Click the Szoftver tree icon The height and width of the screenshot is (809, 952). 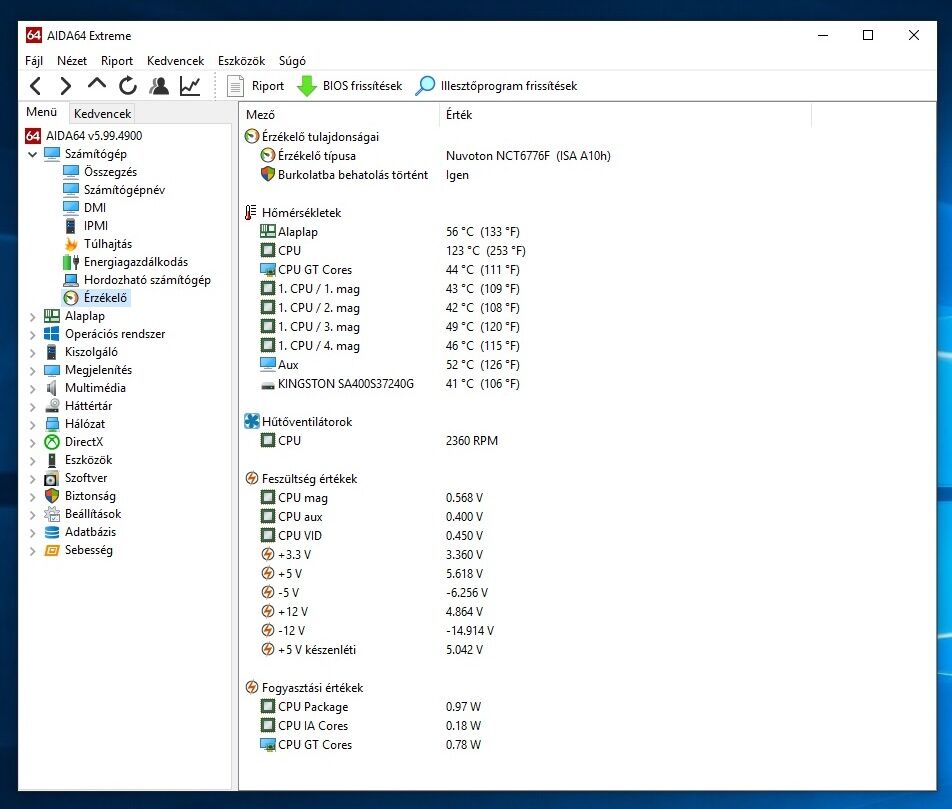[x=52, y=479]
